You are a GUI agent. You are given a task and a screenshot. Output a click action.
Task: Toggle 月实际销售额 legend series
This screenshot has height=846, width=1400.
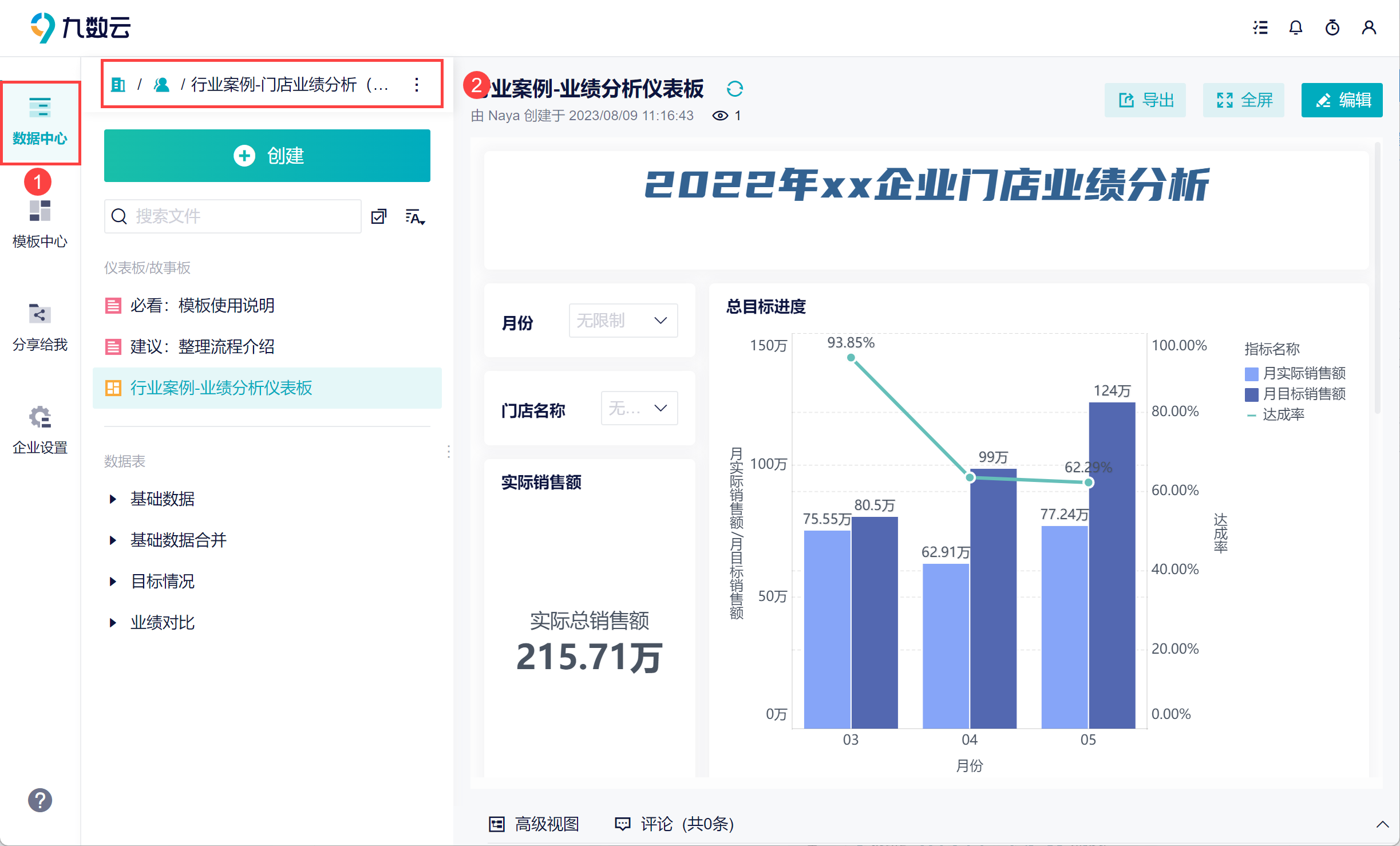tap(1295, 373)
